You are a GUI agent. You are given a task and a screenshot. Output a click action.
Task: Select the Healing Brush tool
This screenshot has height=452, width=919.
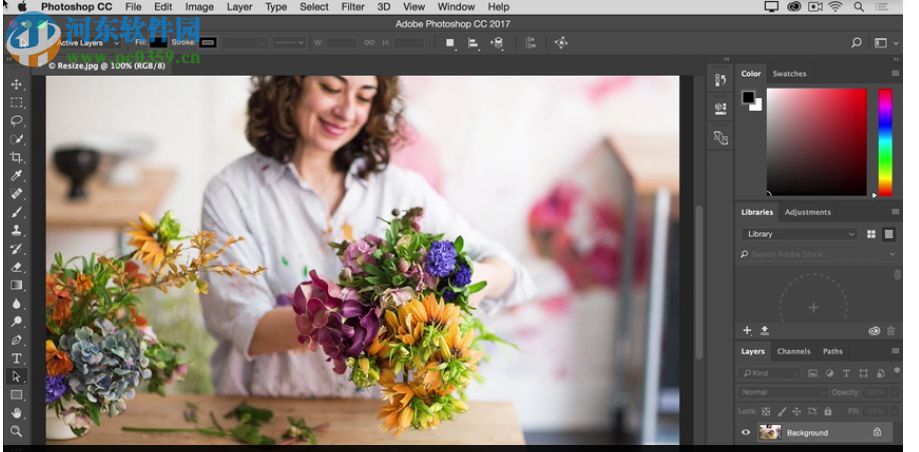16,193
